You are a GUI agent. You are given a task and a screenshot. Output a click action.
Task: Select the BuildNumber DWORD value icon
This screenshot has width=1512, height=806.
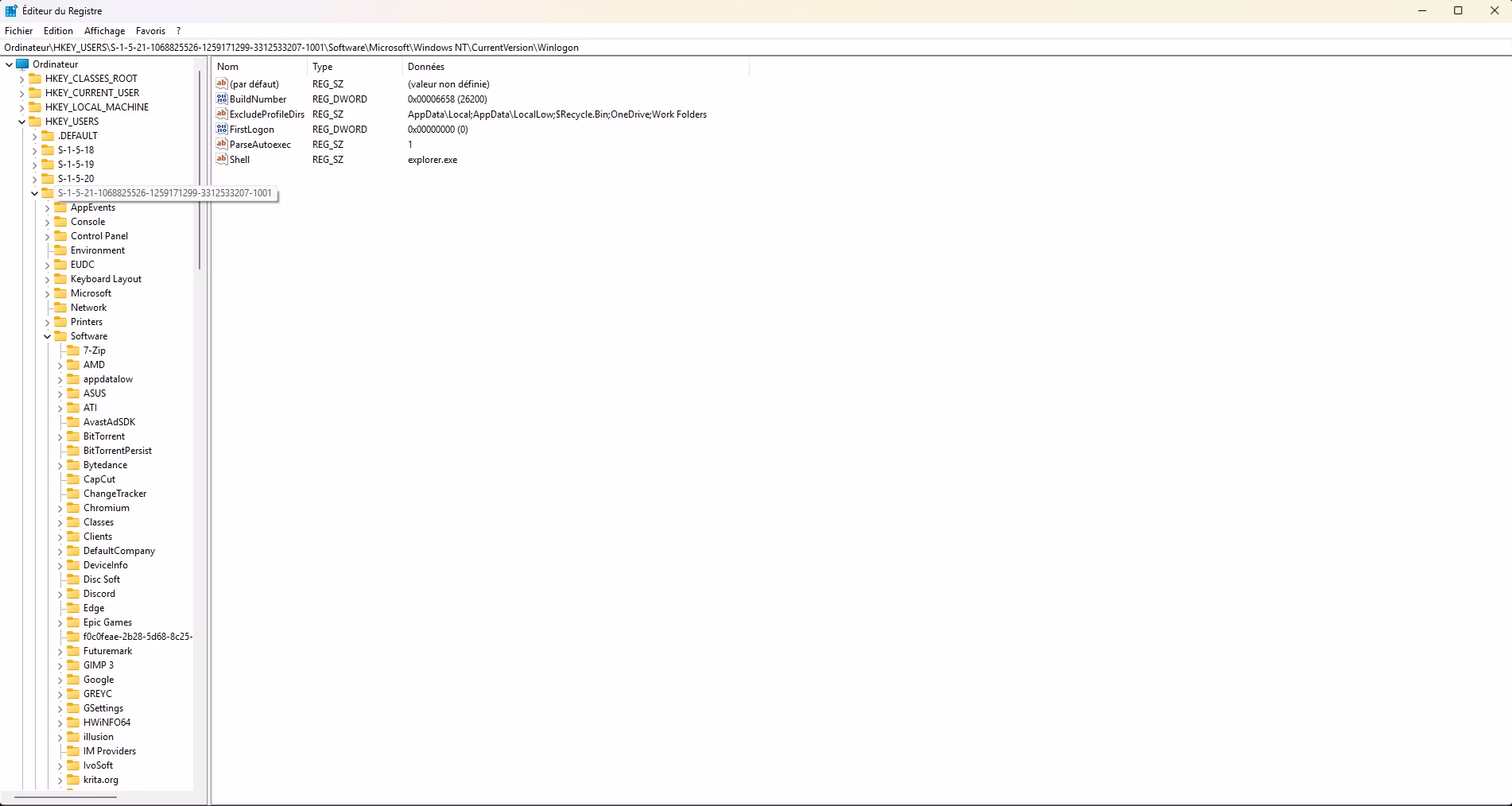coord(222,99)
